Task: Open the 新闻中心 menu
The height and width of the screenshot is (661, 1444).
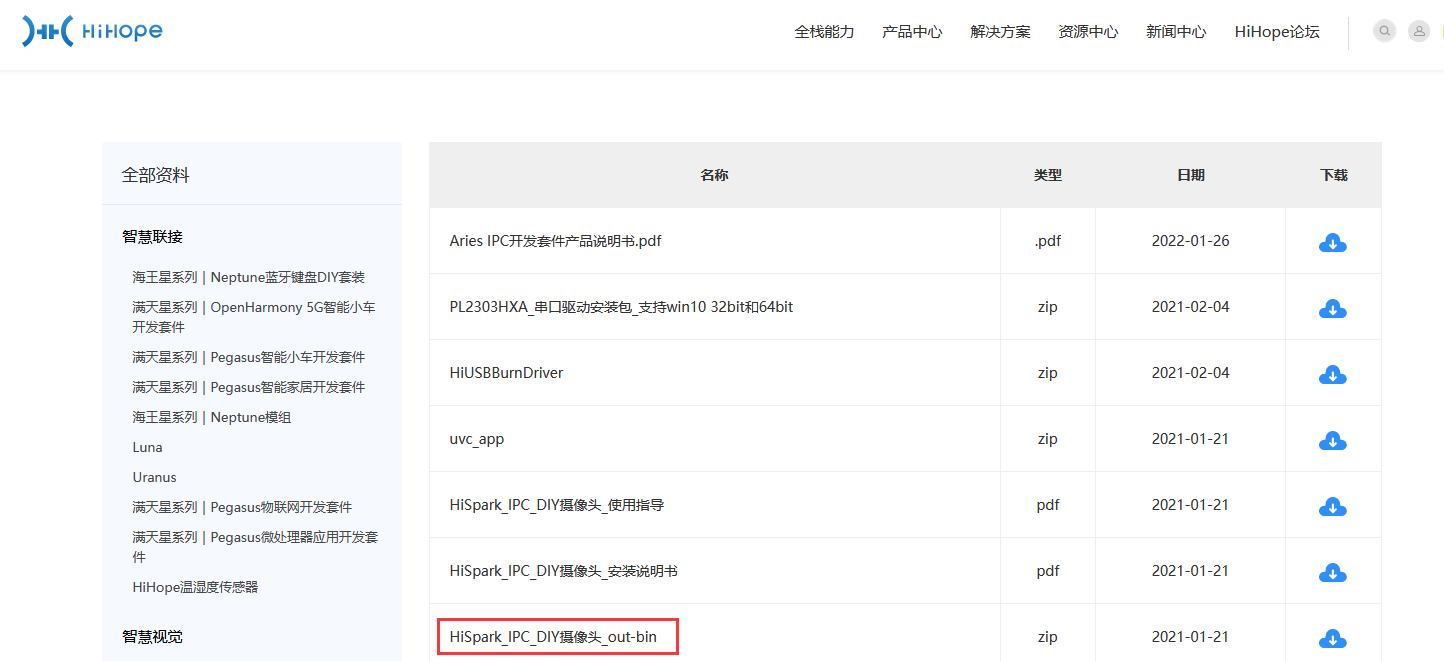Action: point(1176,32)
